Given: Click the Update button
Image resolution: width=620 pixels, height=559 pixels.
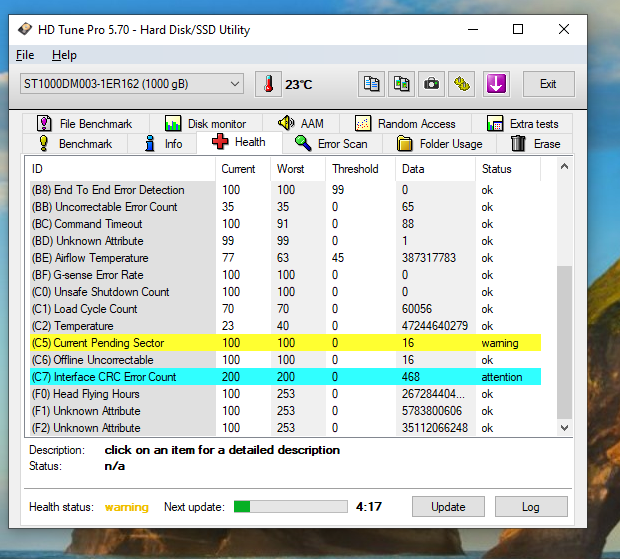Looking at the screenshot, I should [x=448, y=507].
